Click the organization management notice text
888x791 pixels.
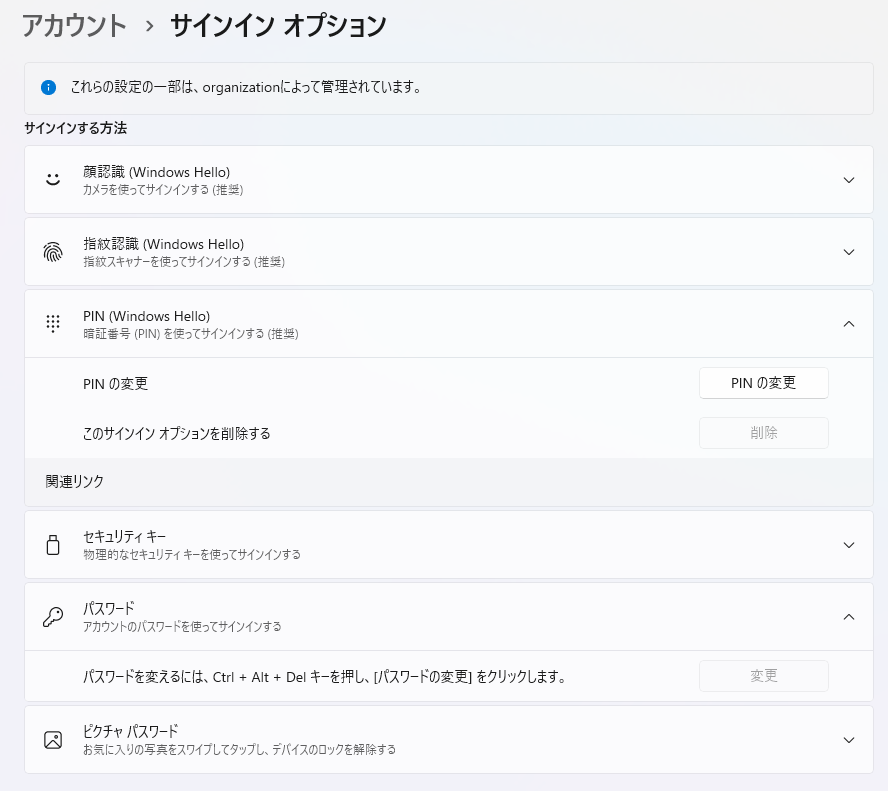tap(245, 87)
